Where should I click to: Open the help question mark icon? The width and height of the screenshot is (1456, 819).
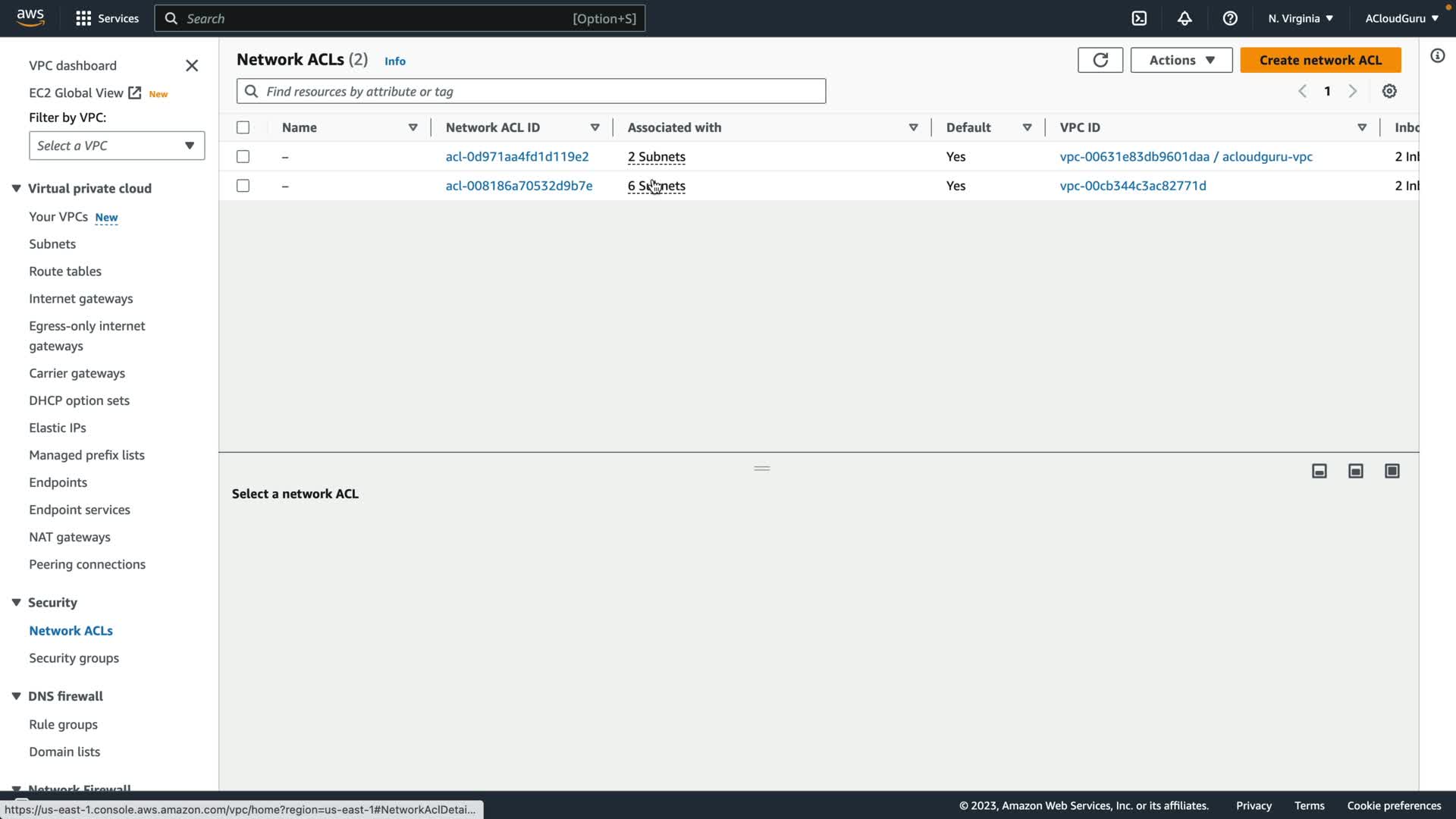[x=1230, y=18]
